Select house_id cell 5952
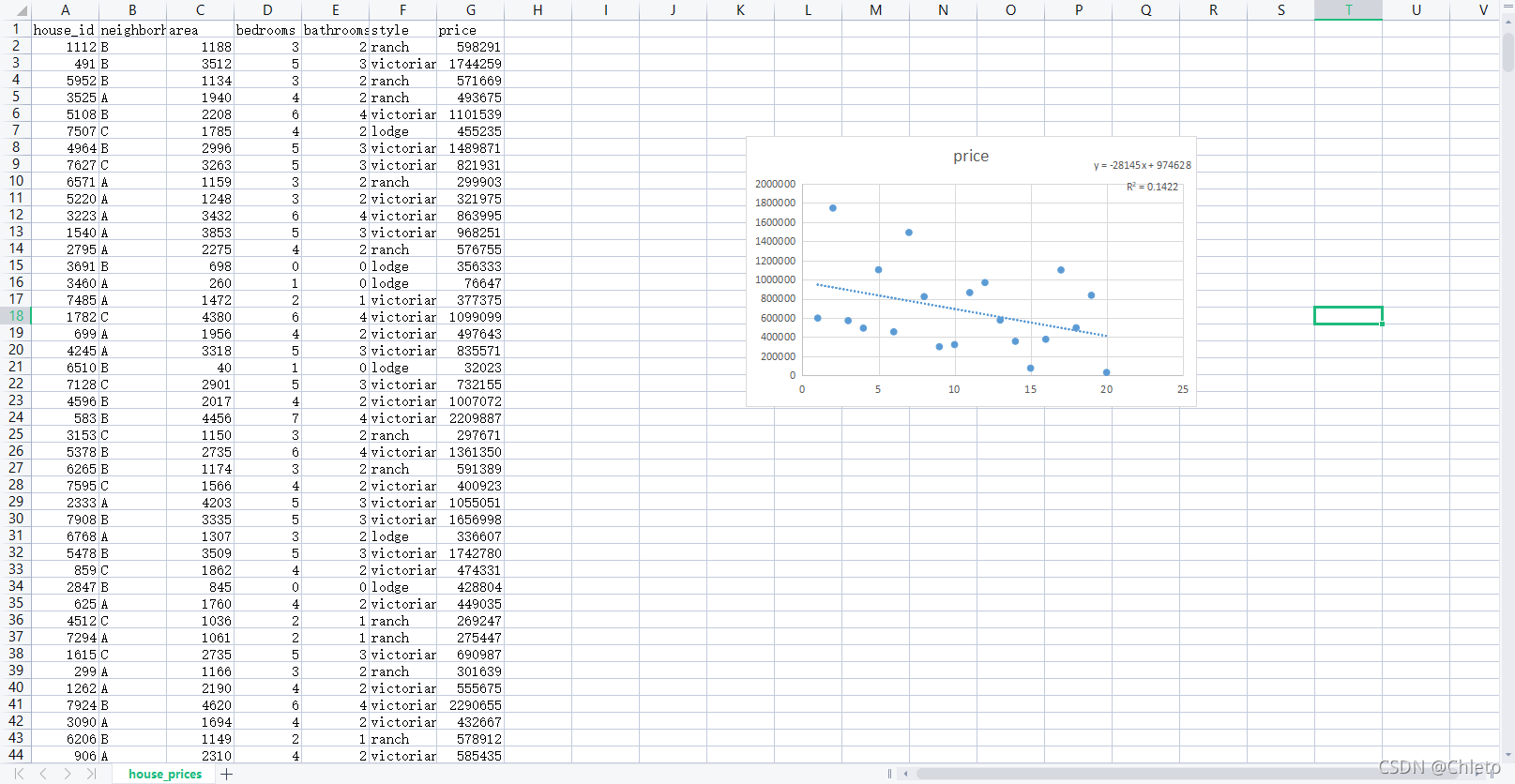Screen dimensions: 1515x784 (65, 81)
